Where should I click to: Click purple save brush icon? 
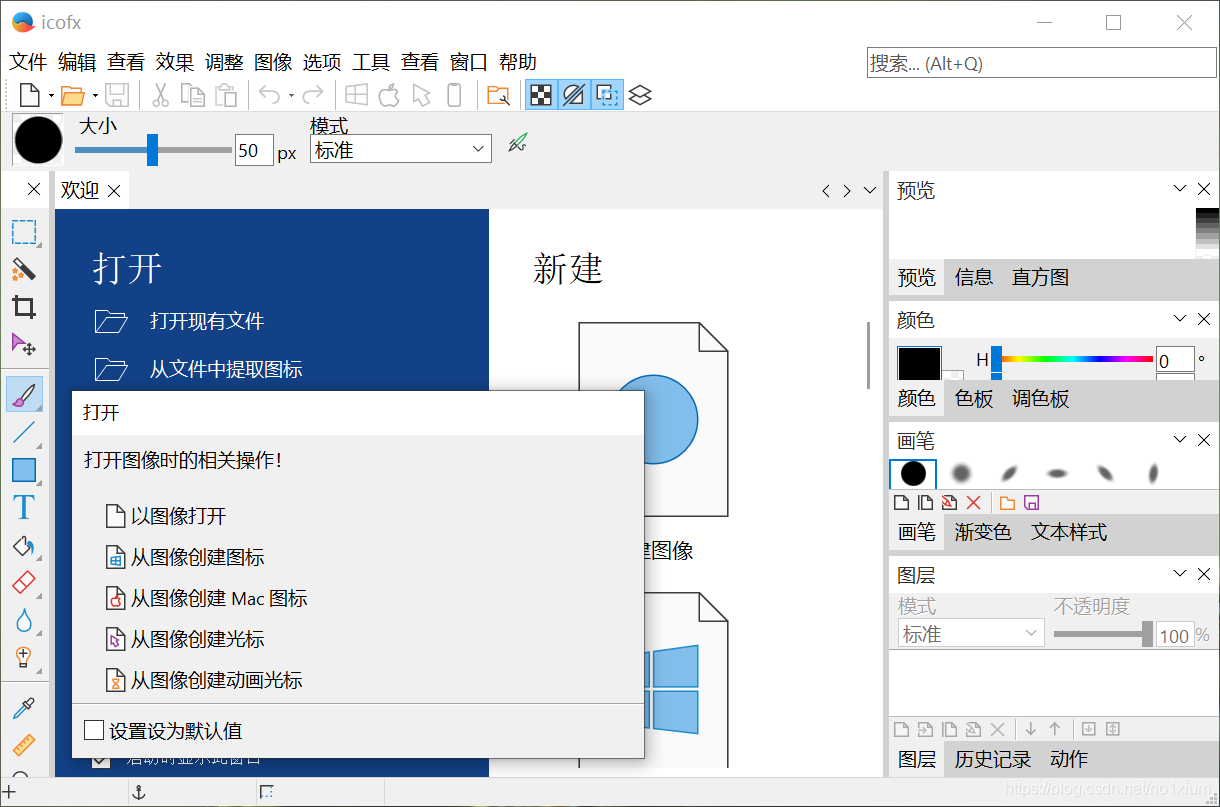(x=1032, y=503)
